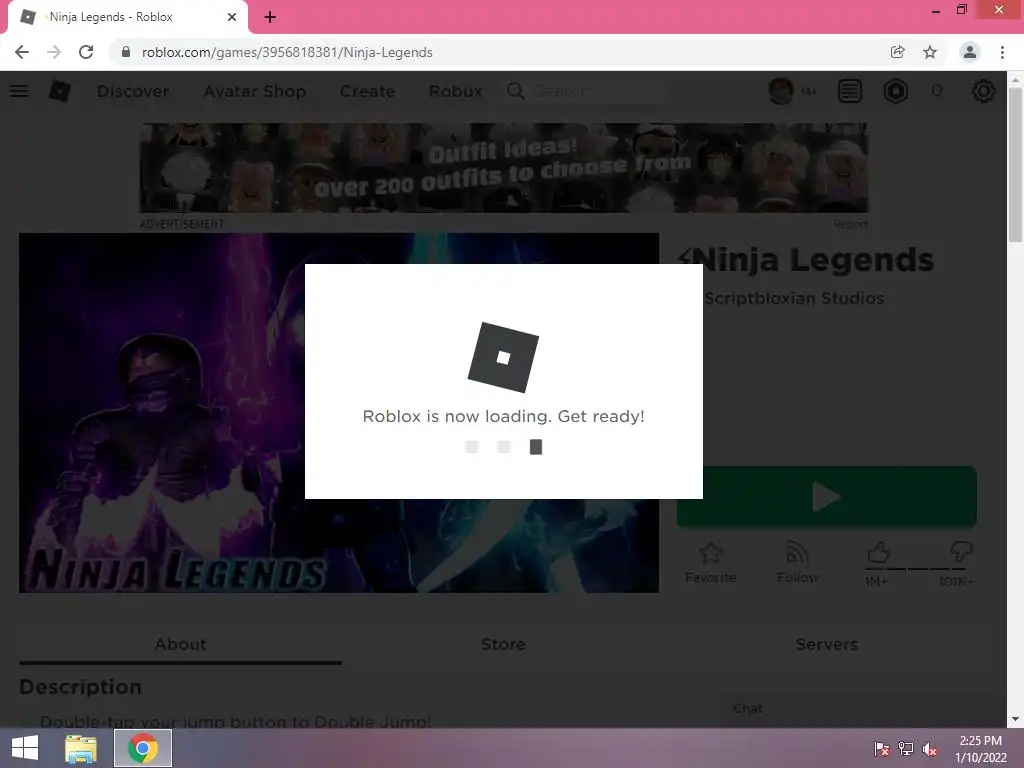Click the Chrome taskbar icon

click(x=143, y=748)
